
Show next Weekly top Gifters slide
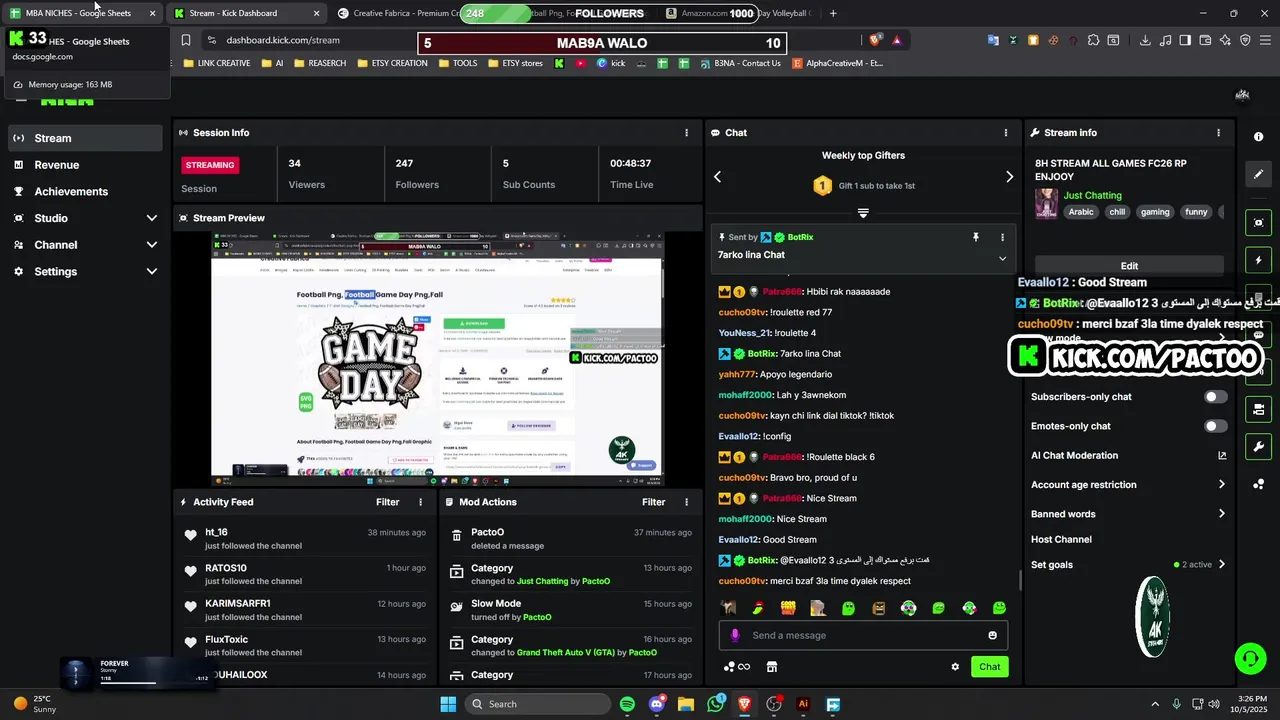tap(1009, 177)
